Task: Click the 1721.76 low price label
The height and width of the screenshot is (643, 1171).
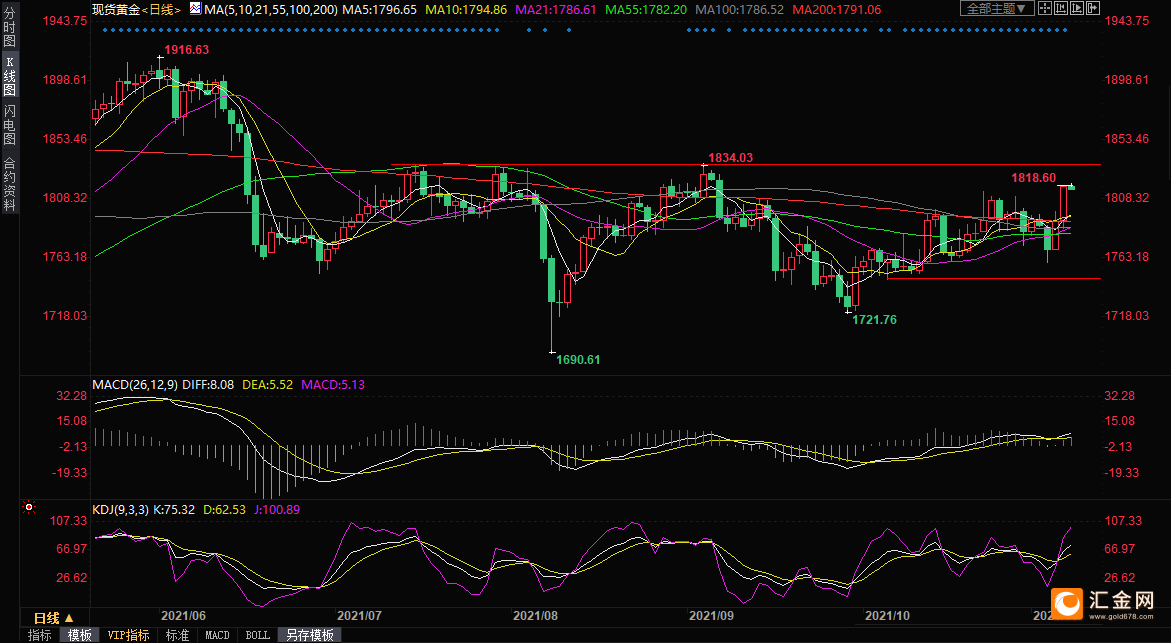Action: tap(875, 319)
